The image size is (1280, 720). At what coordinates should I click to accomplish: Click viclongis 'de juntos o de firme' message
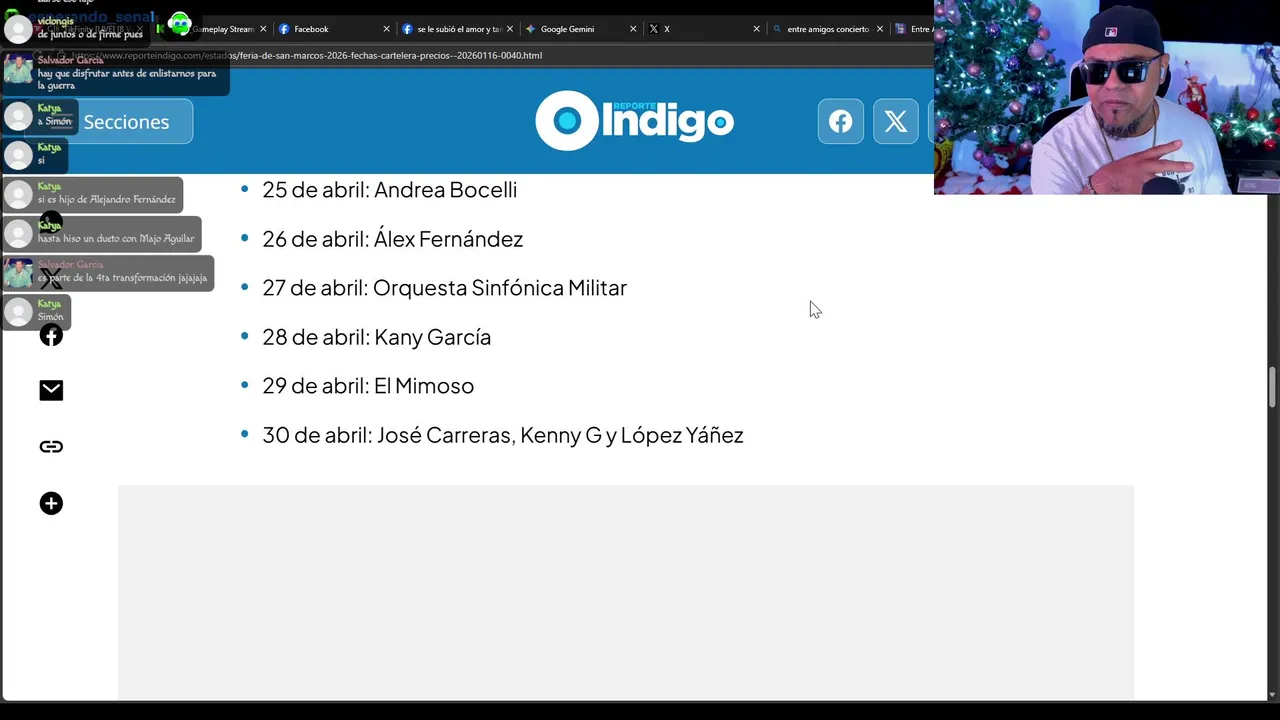76,29
